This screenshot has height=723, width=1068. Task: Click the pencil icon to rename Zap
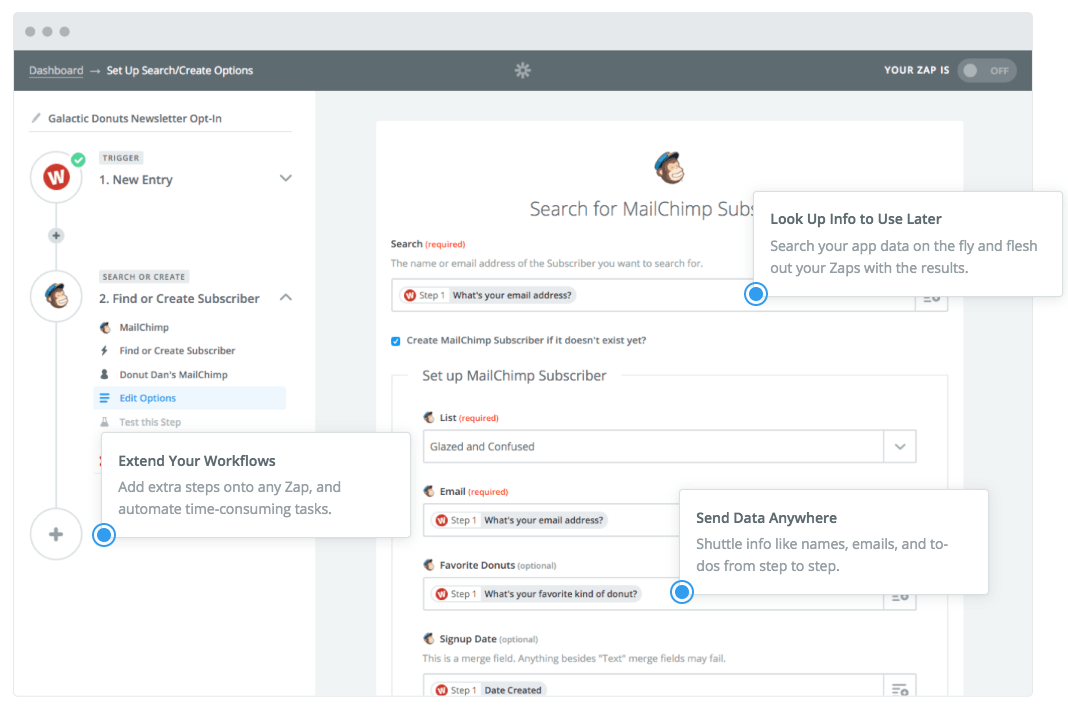point(36,118)
